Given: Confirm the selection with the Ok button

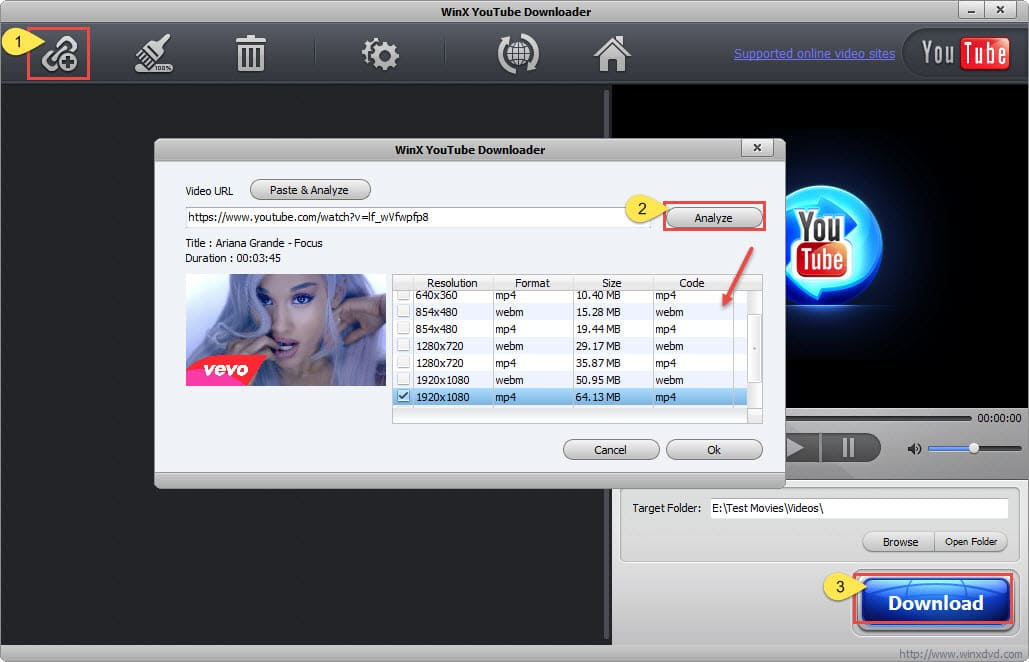Looking at the screenshot, I should pos(714,450).
